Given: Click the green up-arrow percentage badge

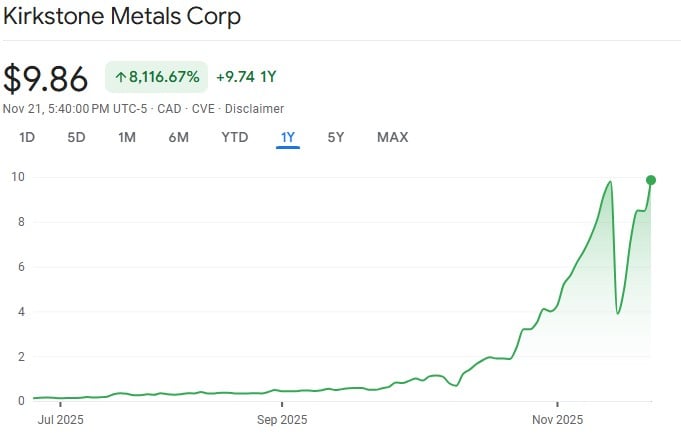Looking at the screenshot, I should [x=156, y=77].
